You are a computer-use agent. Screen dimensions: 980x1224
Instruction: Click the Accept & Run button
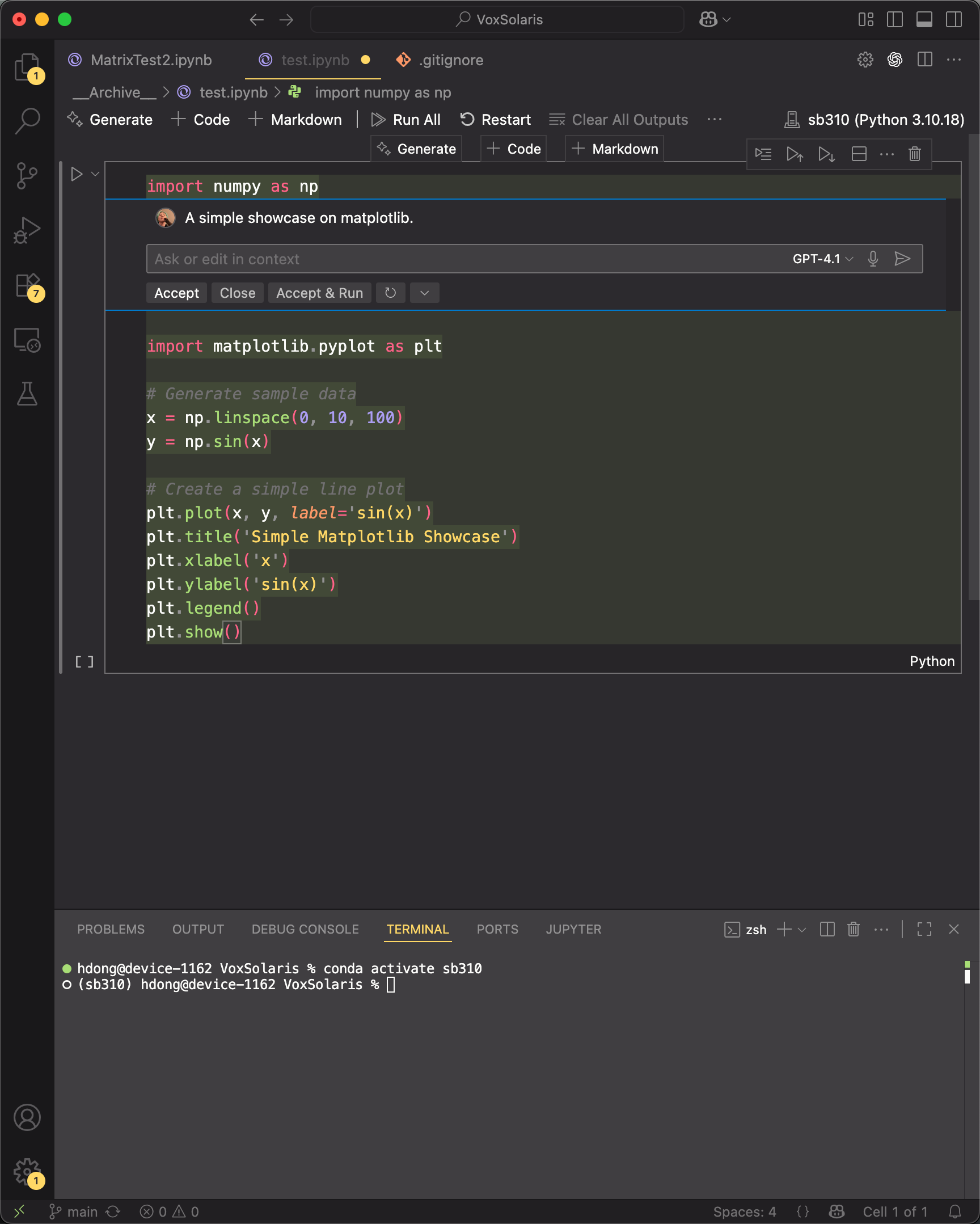point(319,293)
